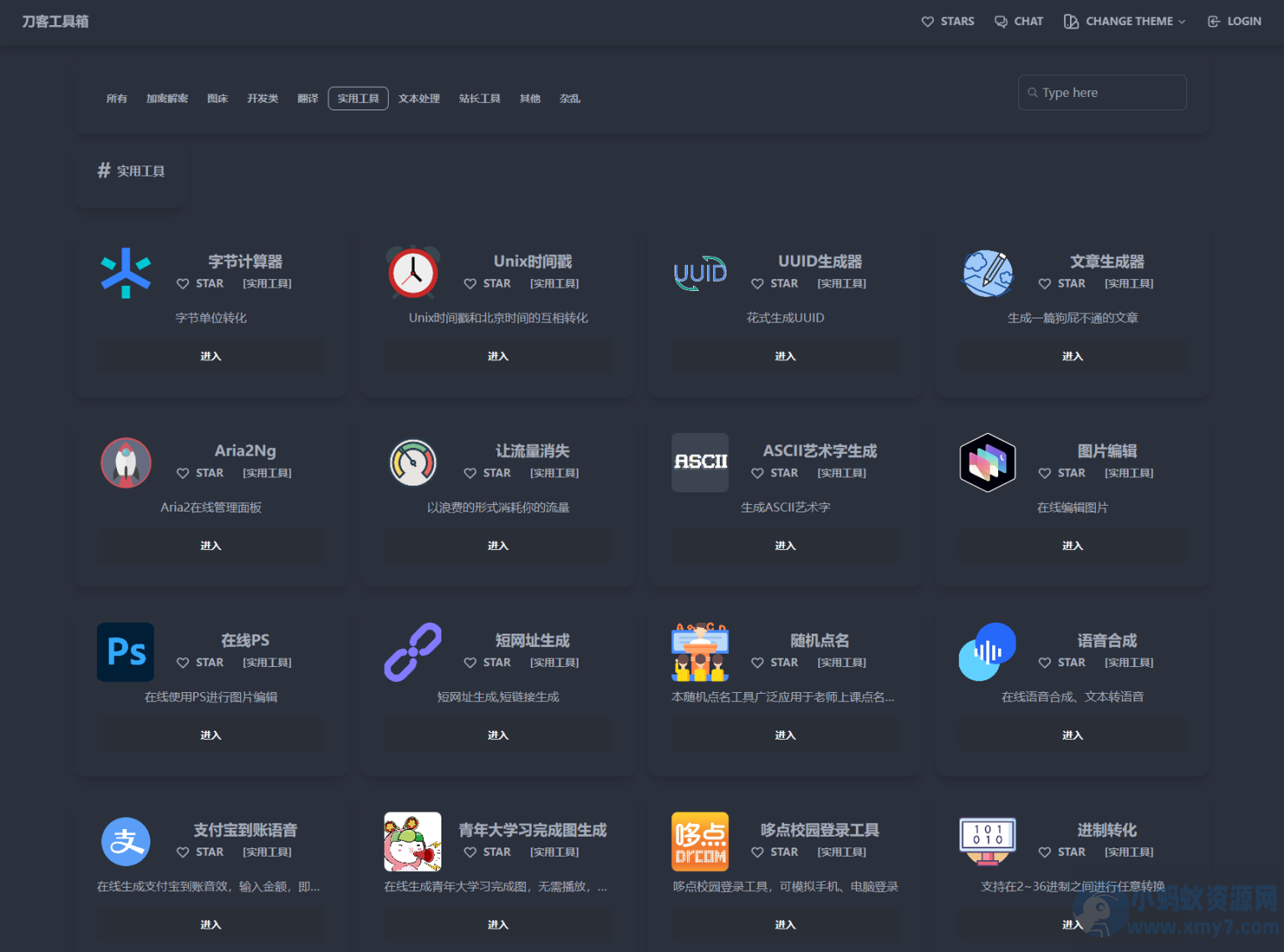
Task: Select the 文本处理 category tab
Action: click(x=419, y=99)
